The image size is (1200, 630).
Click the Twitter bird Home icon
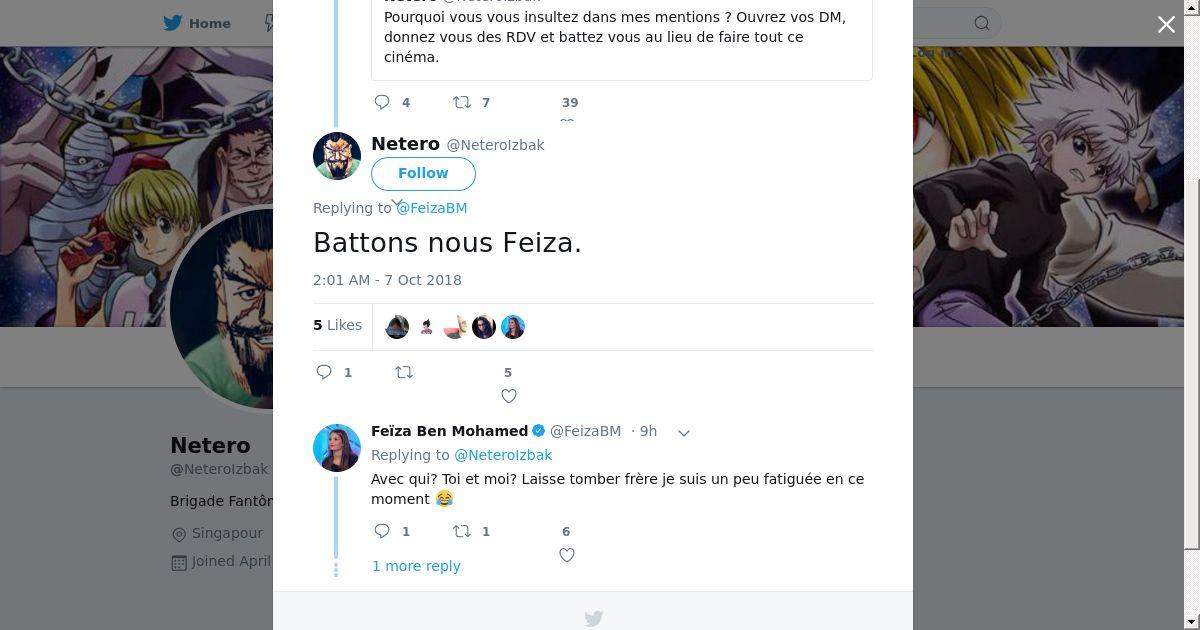pyautogui.click(x=173, y=23)
